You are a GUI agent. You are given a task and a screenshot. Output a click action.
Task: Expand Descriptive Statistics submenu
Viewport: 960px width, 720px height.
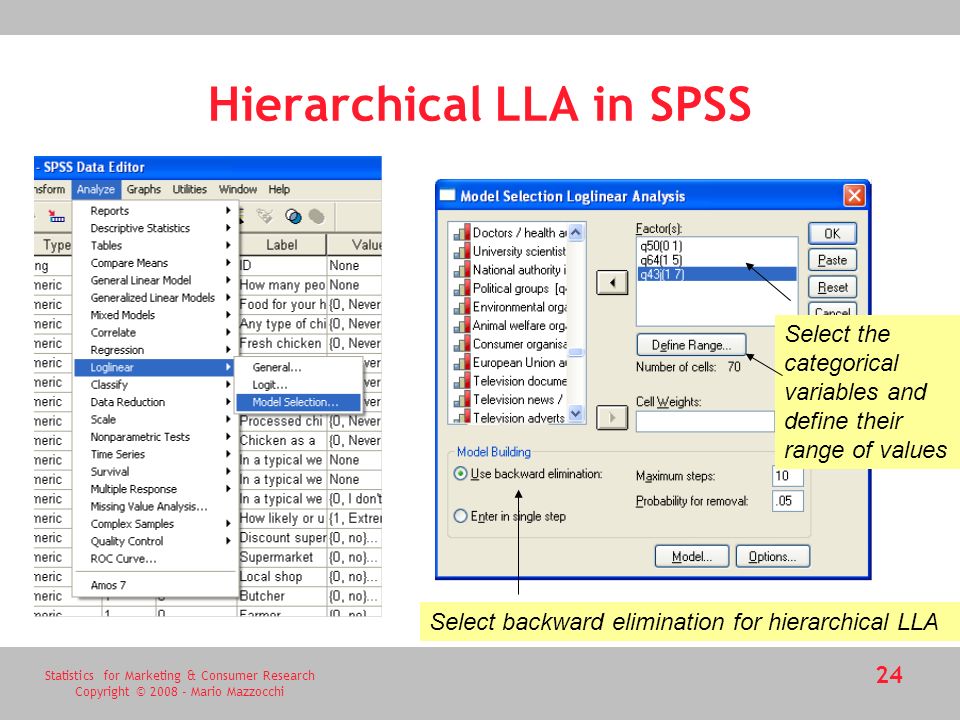coord(154,228)
